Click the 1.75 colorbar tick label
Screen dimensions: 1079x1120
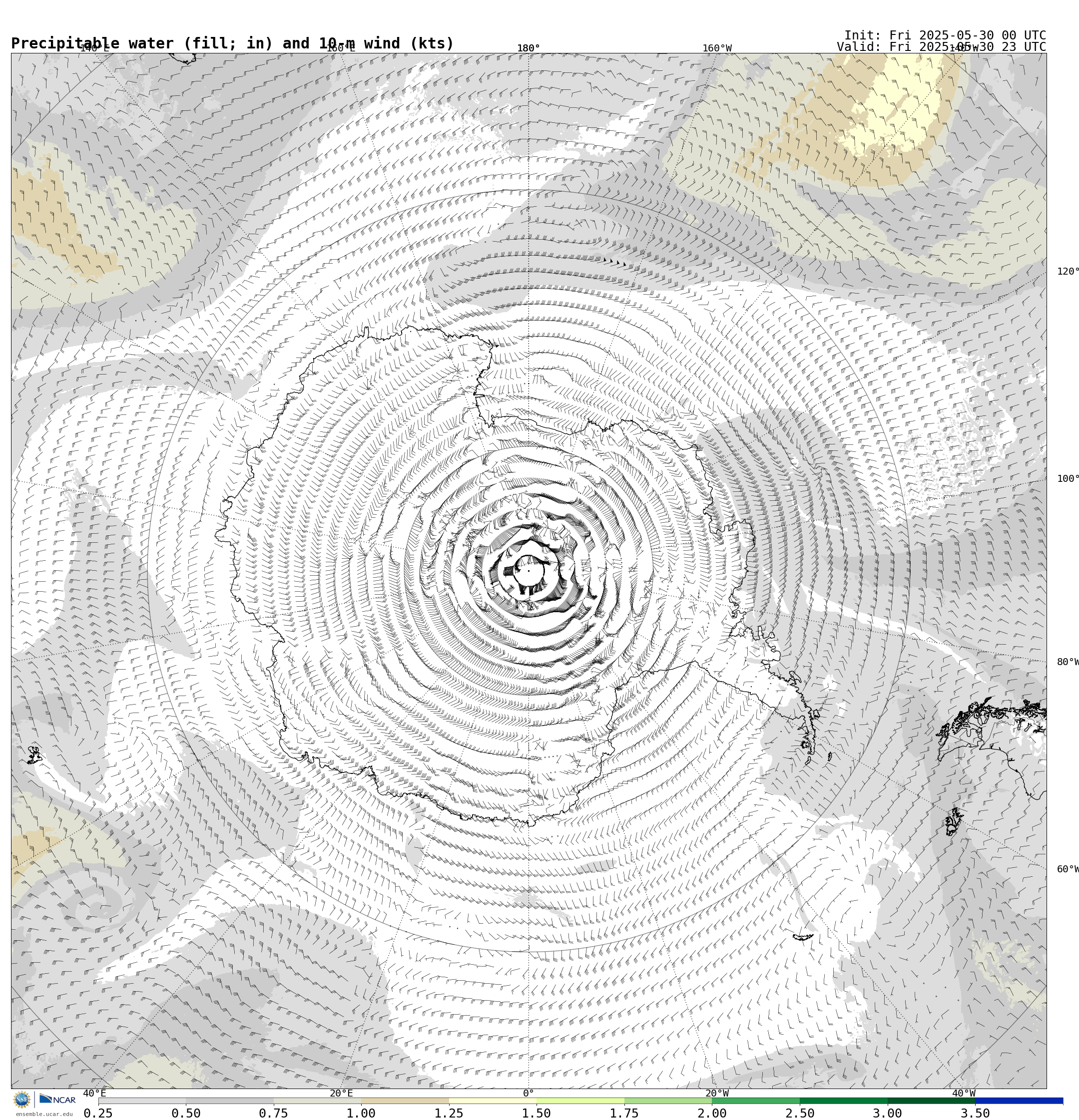coord(624,1113)
